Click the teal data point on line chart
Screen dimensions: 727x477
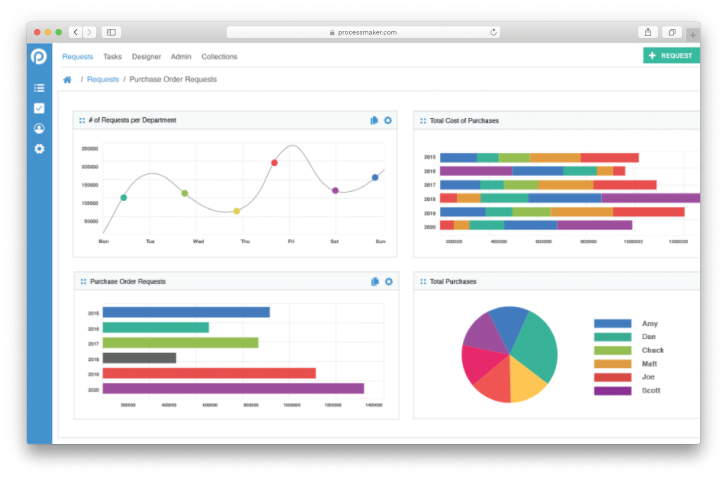pos(124,197)
